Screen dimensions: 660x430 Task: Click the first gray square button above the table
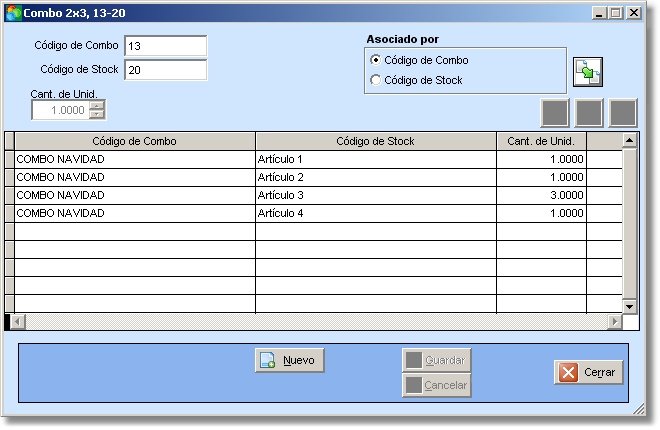pyautogui.click(x=555, y=112)
